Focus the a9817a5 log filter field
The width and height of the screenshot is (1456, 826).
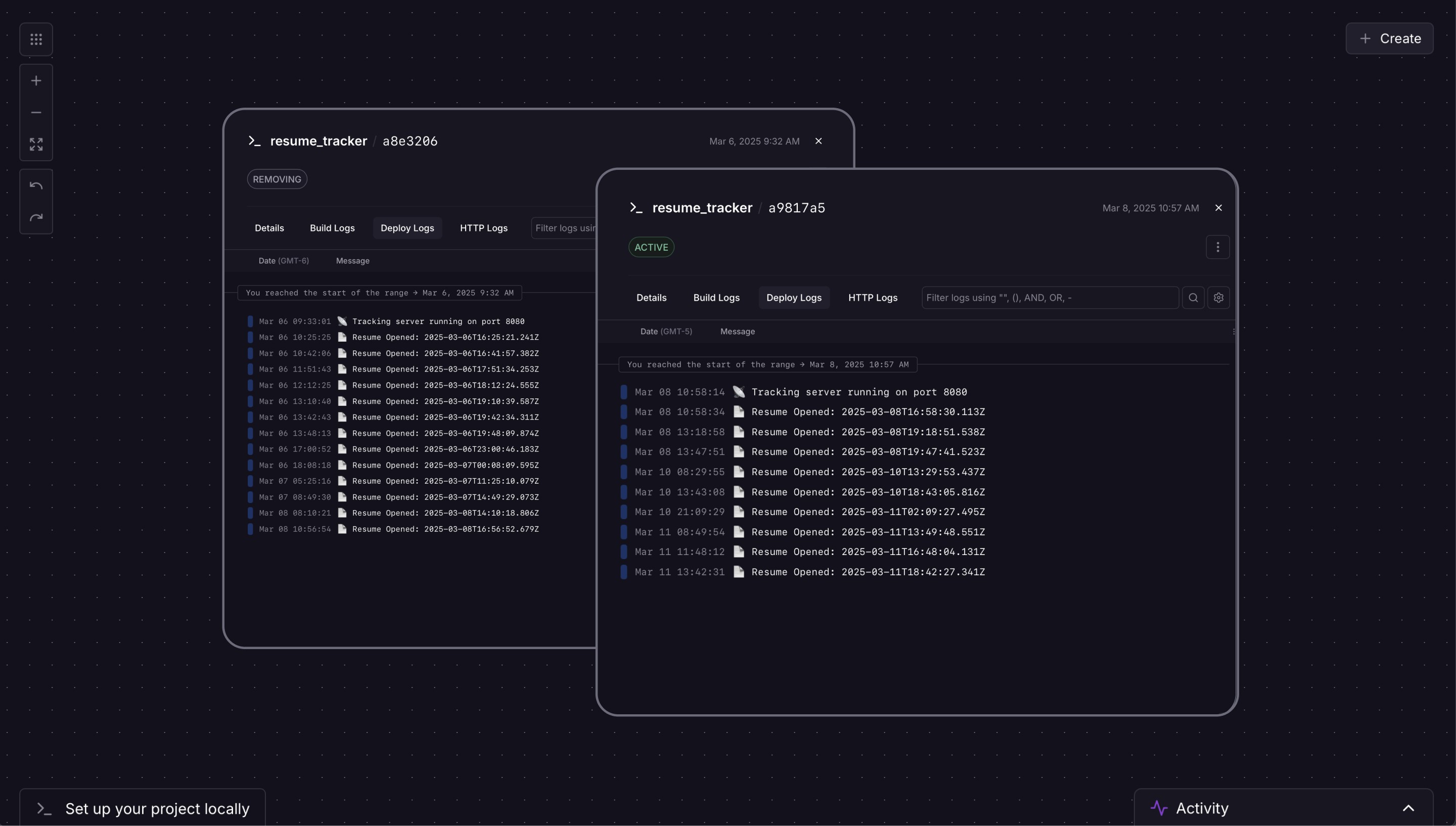[x=1050, y=298]
